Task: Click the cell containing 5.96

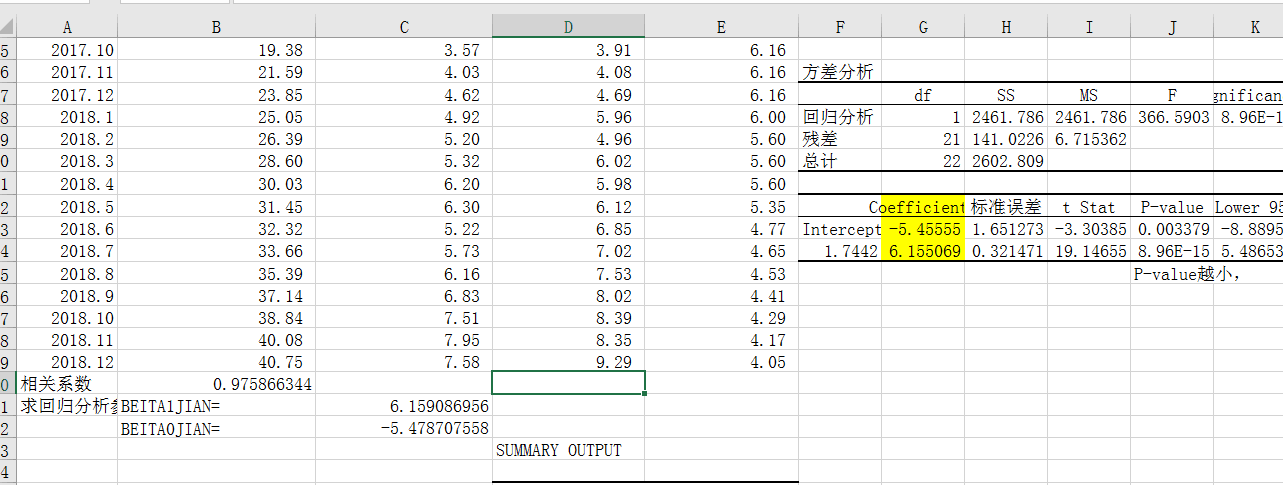Action: tap(568, 117)
